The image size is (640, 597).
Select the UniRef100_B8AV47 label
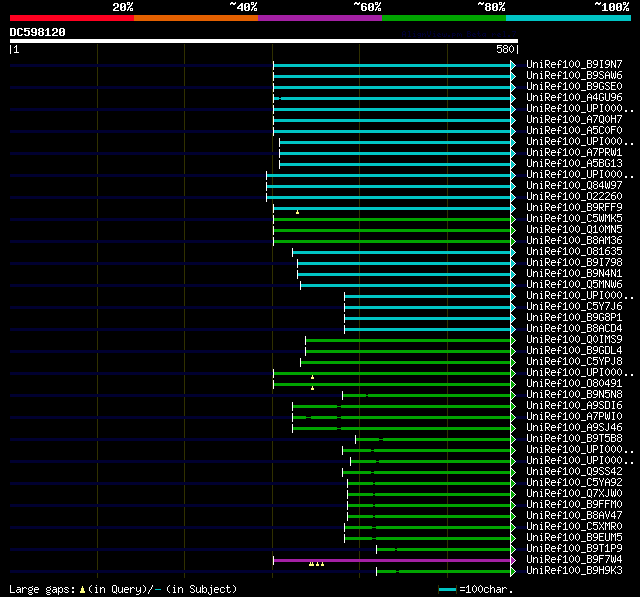[x=574, y=516]
